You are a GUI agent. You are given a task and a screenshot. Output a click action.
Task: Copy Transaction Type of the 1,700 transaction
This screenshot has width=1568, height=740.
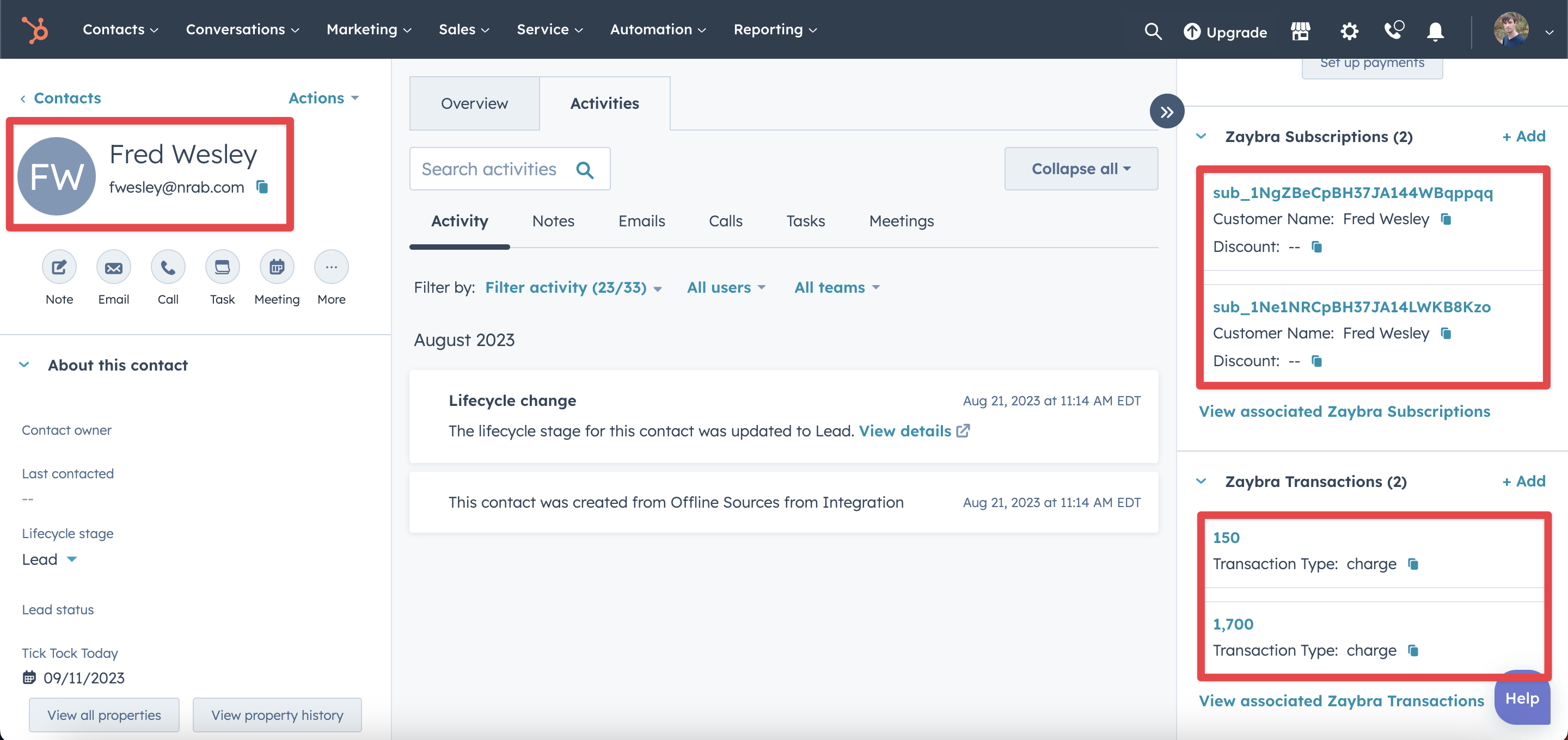click(1413, 651)
